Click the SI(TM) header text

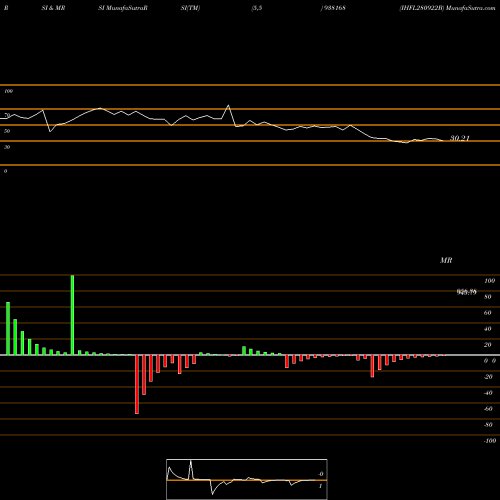(x=190, y=8)
